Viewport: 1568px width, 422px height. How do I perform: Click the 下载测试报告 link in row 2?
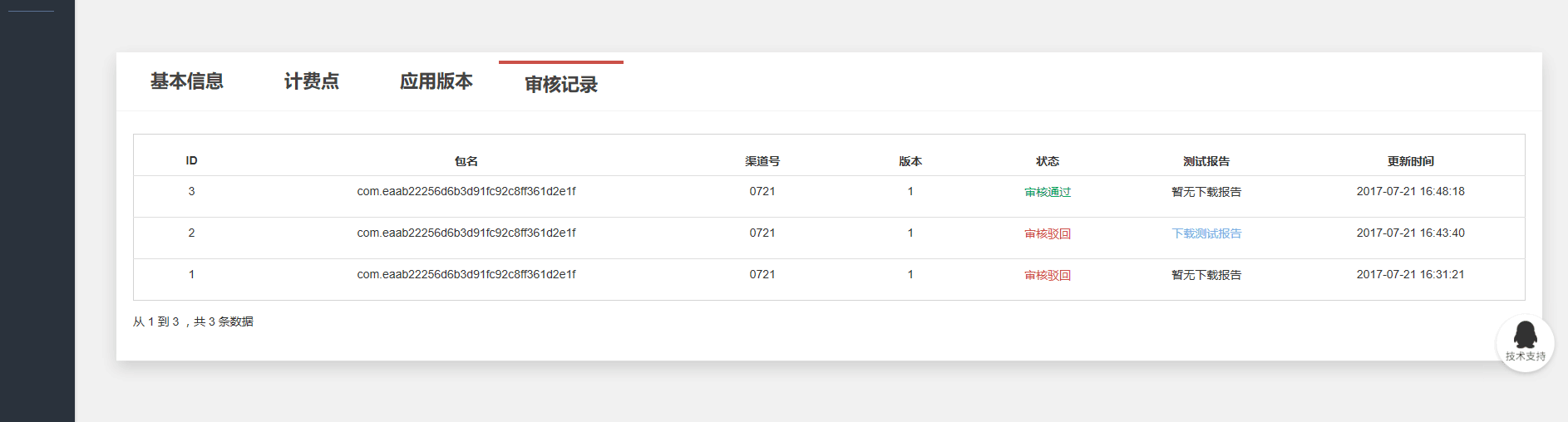(1206, 233)
